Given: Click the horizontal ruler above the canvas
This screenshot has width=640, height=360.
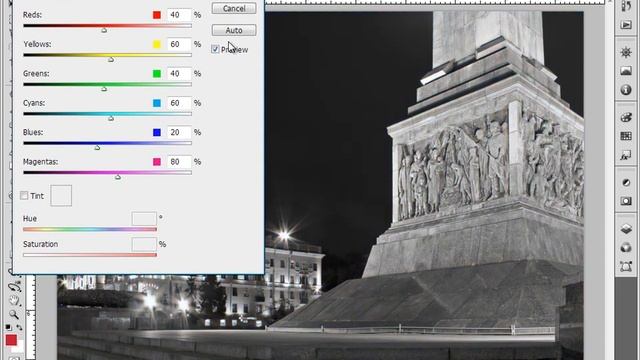Looking at the screenshot, I should [x=435, y=2].
